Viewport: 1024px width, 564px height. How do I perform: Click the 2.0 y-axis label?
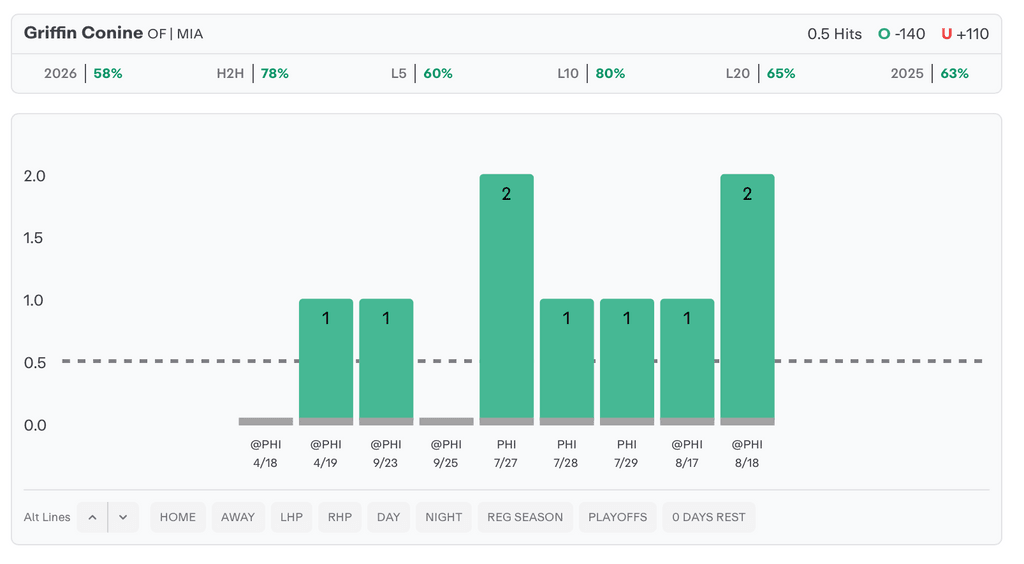pos(35,176)
